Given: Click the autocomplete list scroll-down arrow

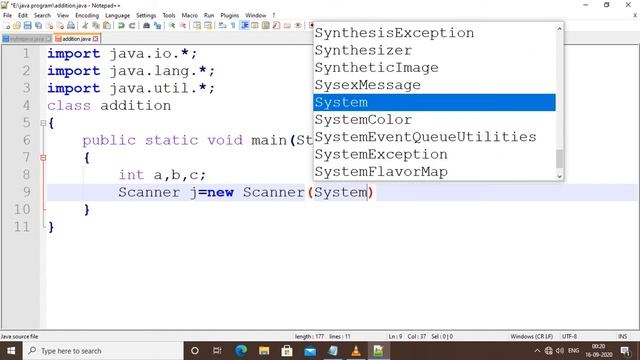Looking at the screenshot, I should click(560, 176).
